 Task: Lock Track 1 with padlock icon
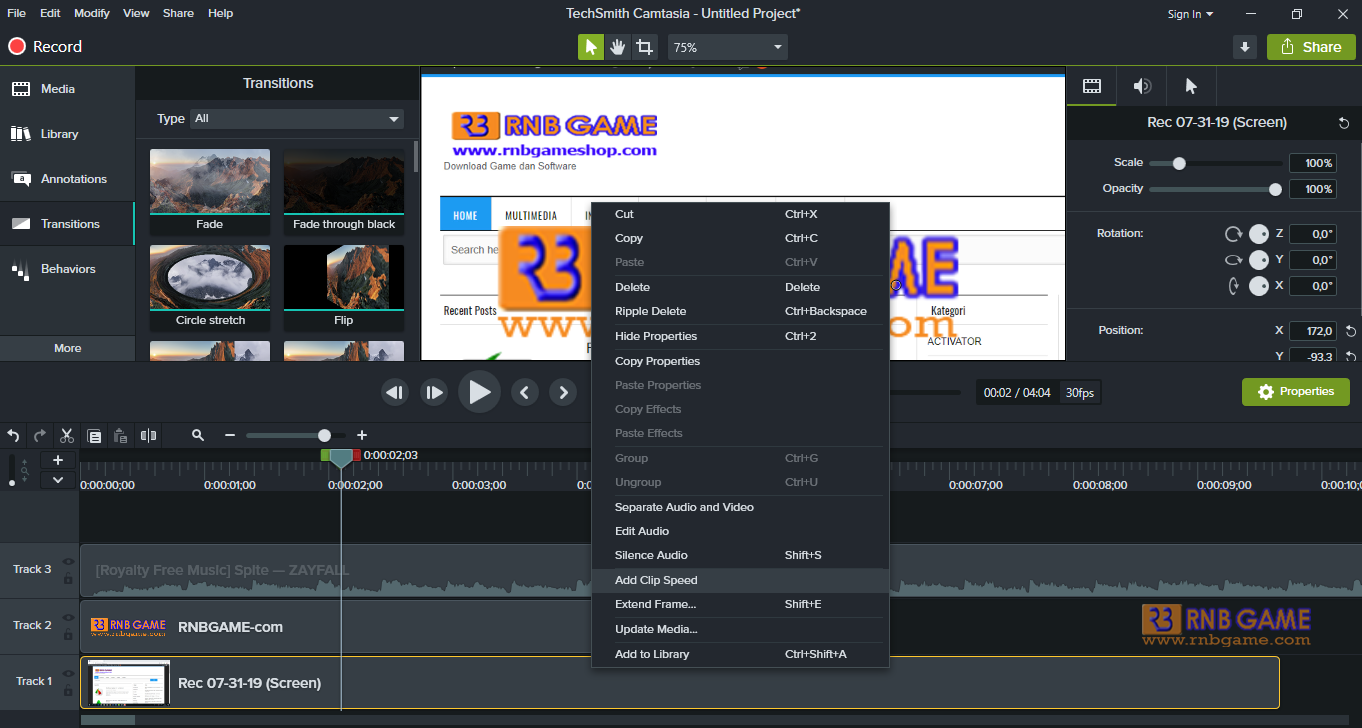click(68, 691)
